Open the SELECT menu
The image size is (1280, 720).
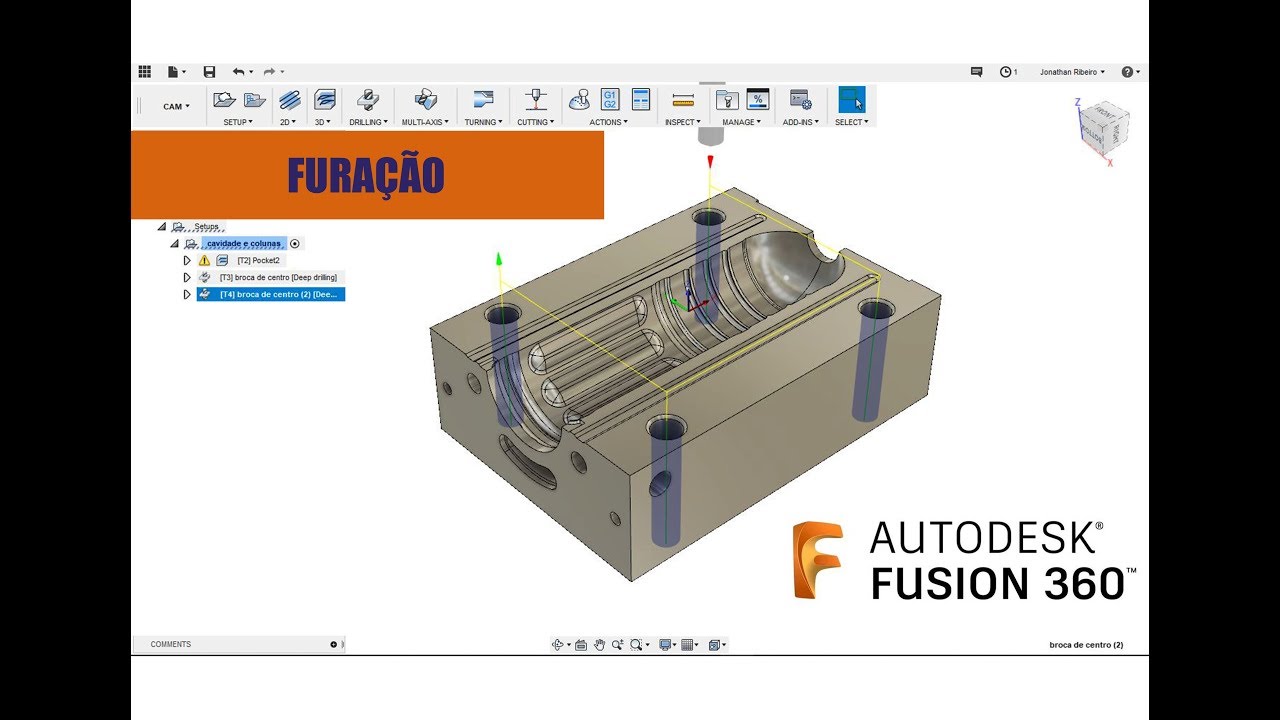pos(852,122)
